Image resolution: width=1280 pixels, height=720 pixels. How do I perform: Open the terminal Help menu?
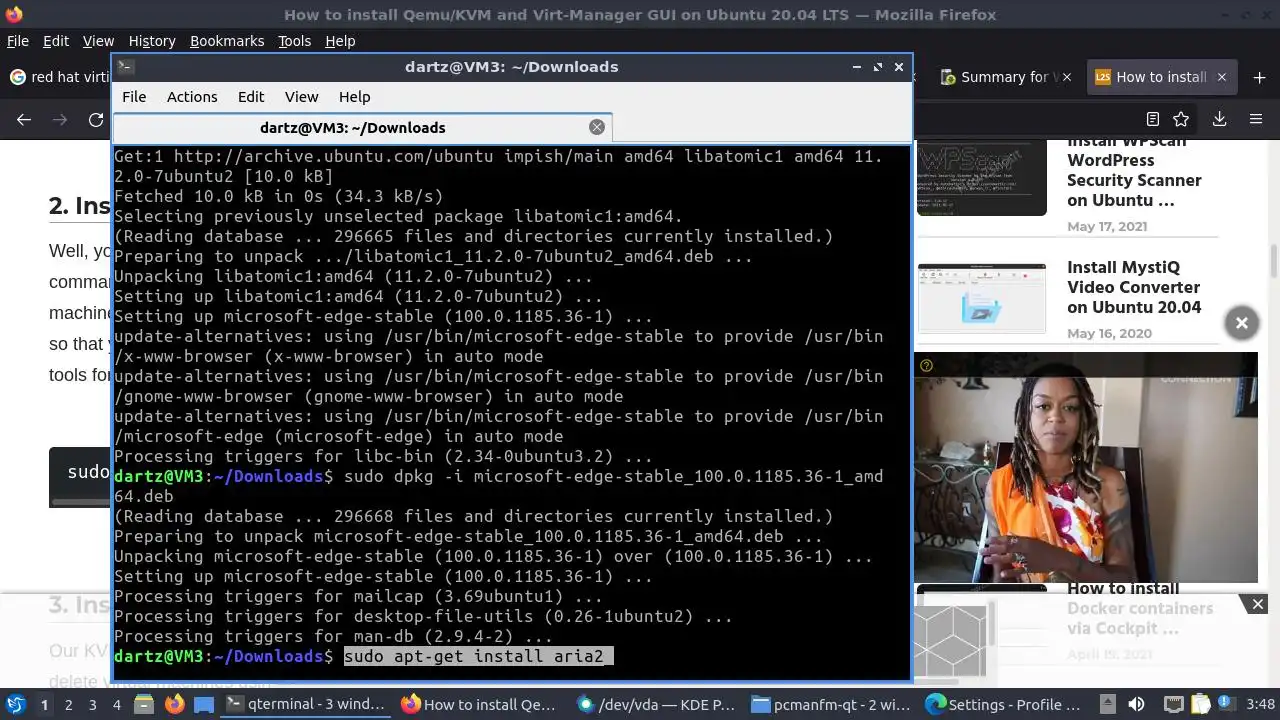354,97
